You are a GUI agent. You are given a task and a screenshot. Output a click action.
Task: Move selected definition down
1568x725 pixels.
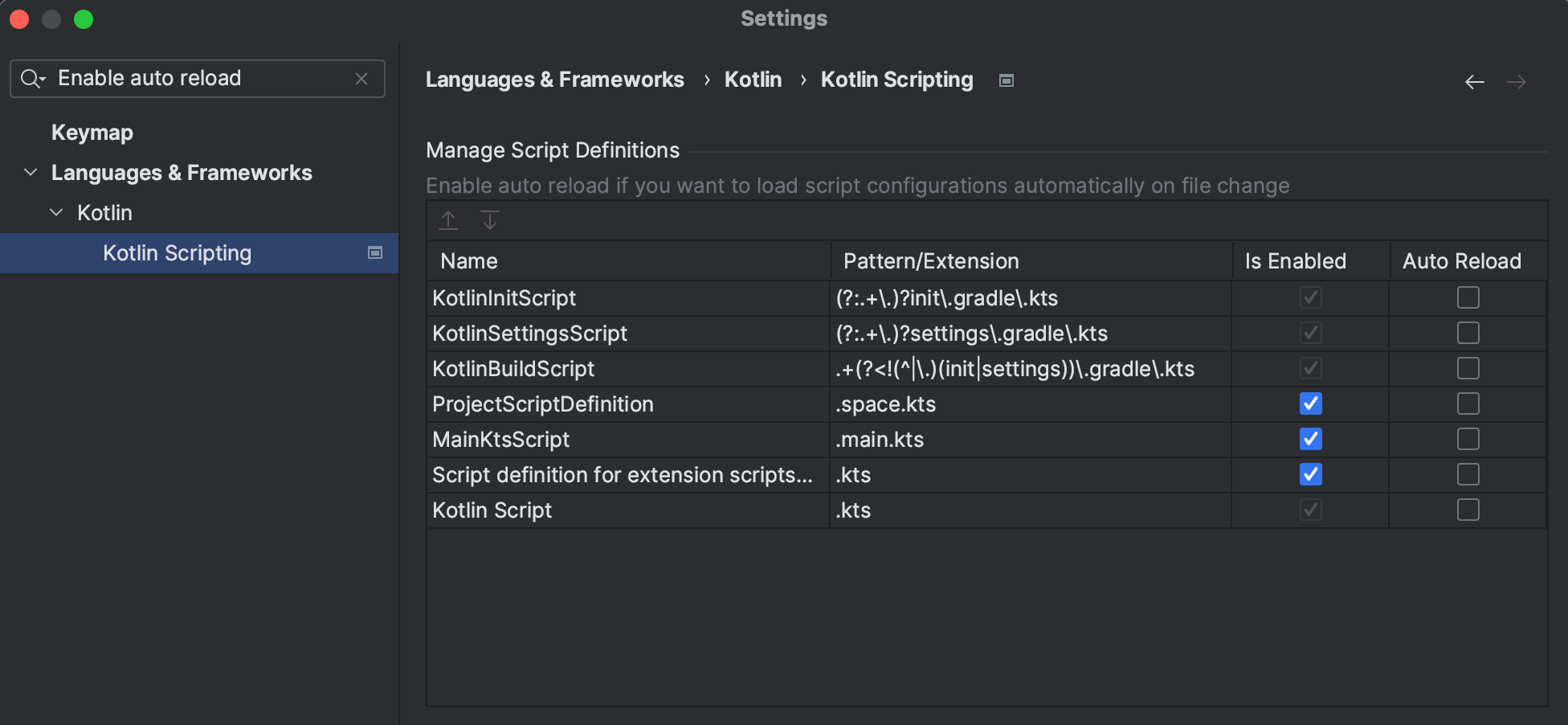[490, 220]
